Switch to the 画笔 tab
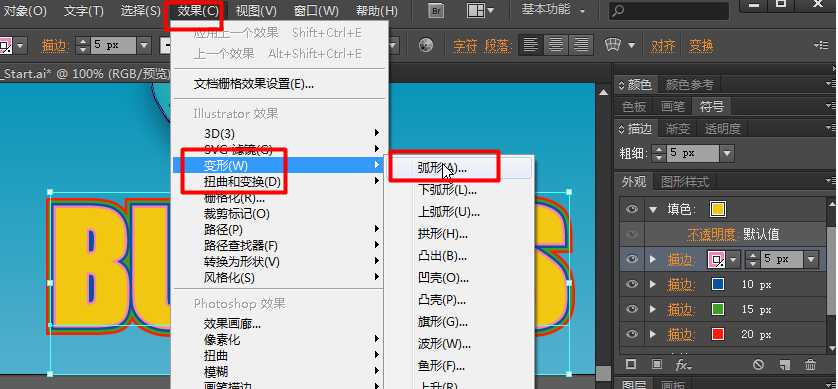Image resolution: width=838 pixels, height=389 pixels. tap(673, 106)
